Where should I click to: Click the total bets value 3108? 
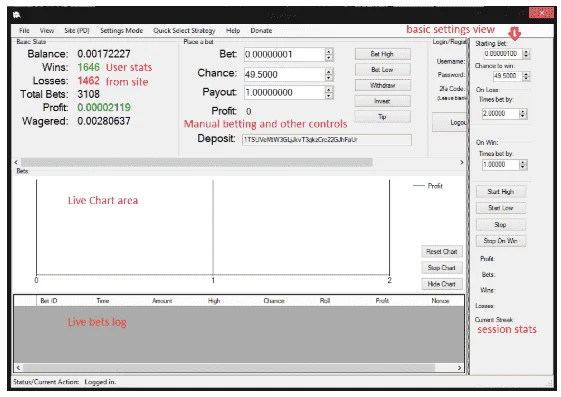click(x=88, y=94)
